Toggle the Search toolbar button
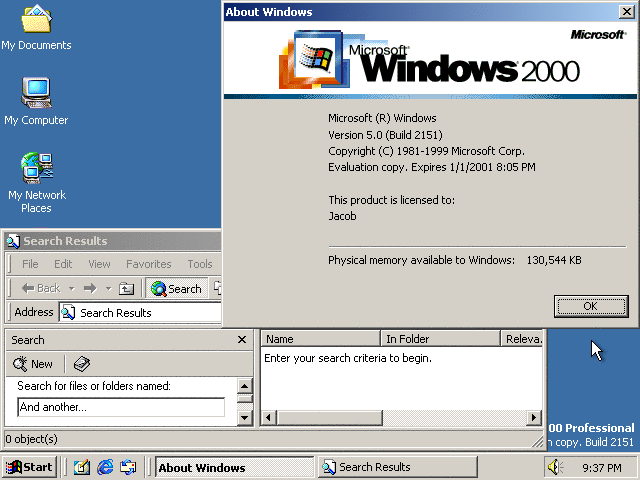Image resolution: width=640 pixels, height=480 pixels. pyautogui.click(x=176, y=289)
